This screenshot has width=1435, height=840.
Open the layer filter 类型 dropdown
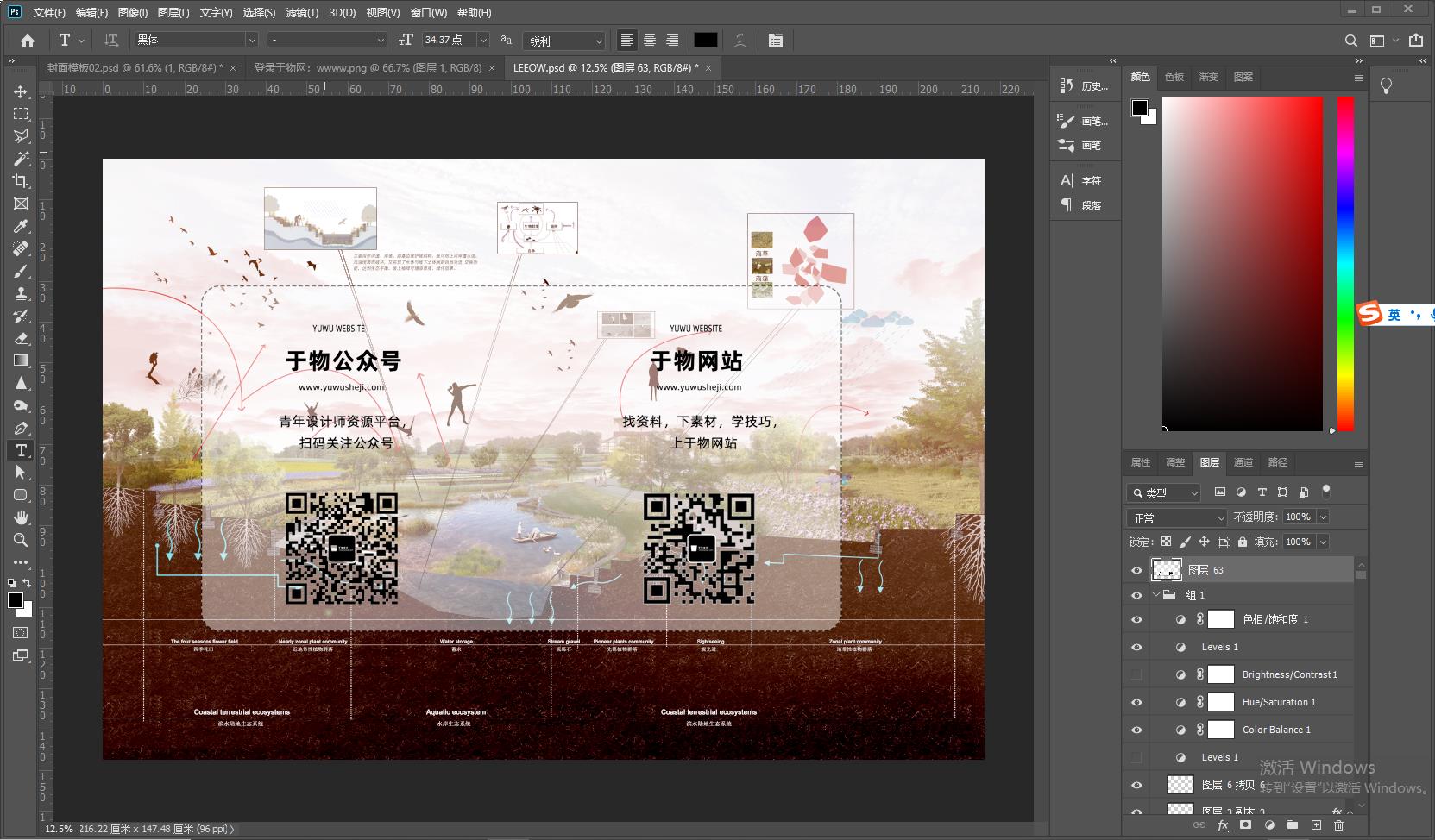point(1163,492)
